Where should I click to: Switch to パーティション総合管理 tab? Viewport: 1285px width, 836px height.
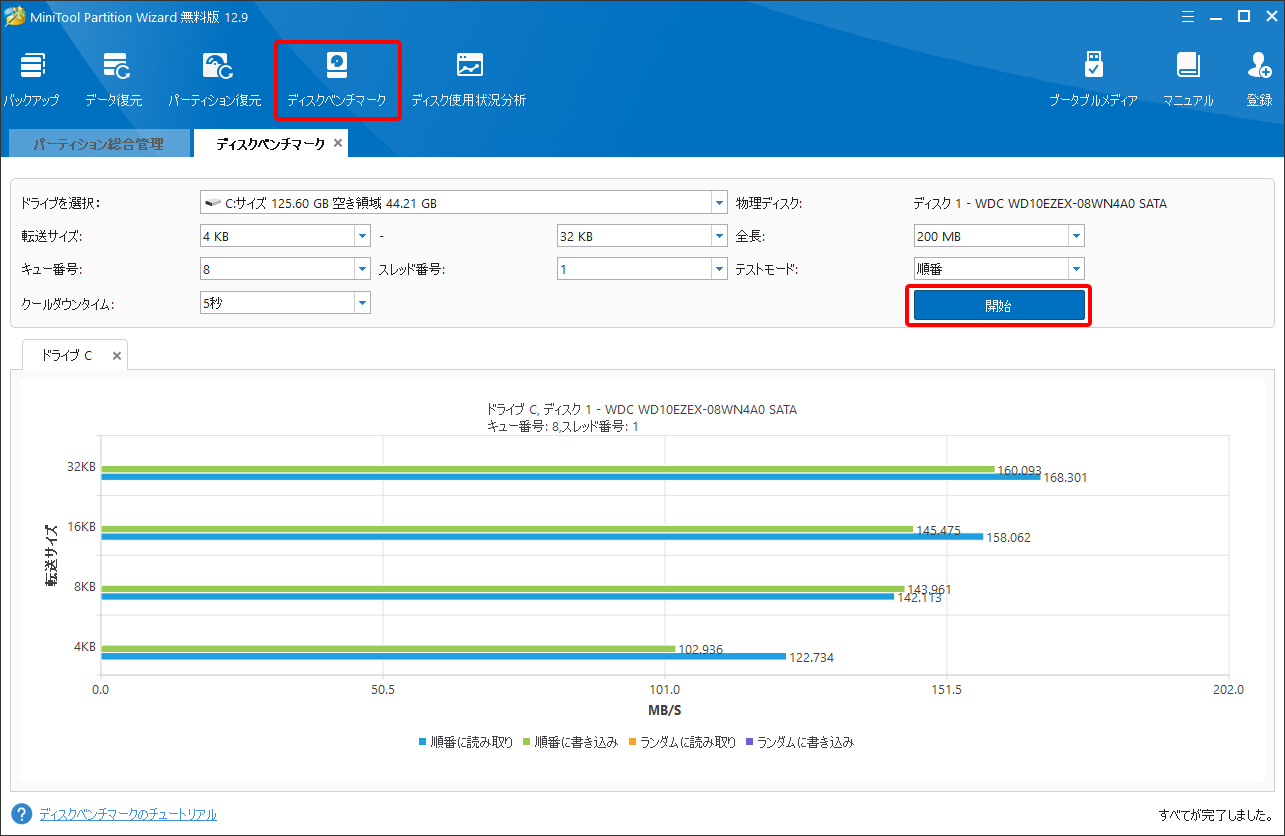[x=98, y=144]
